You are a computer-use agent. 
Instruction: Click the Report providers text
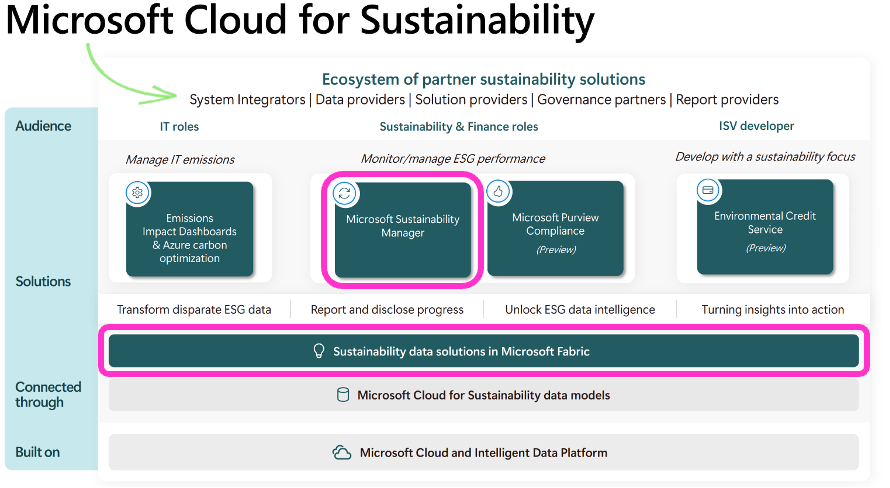727,100
